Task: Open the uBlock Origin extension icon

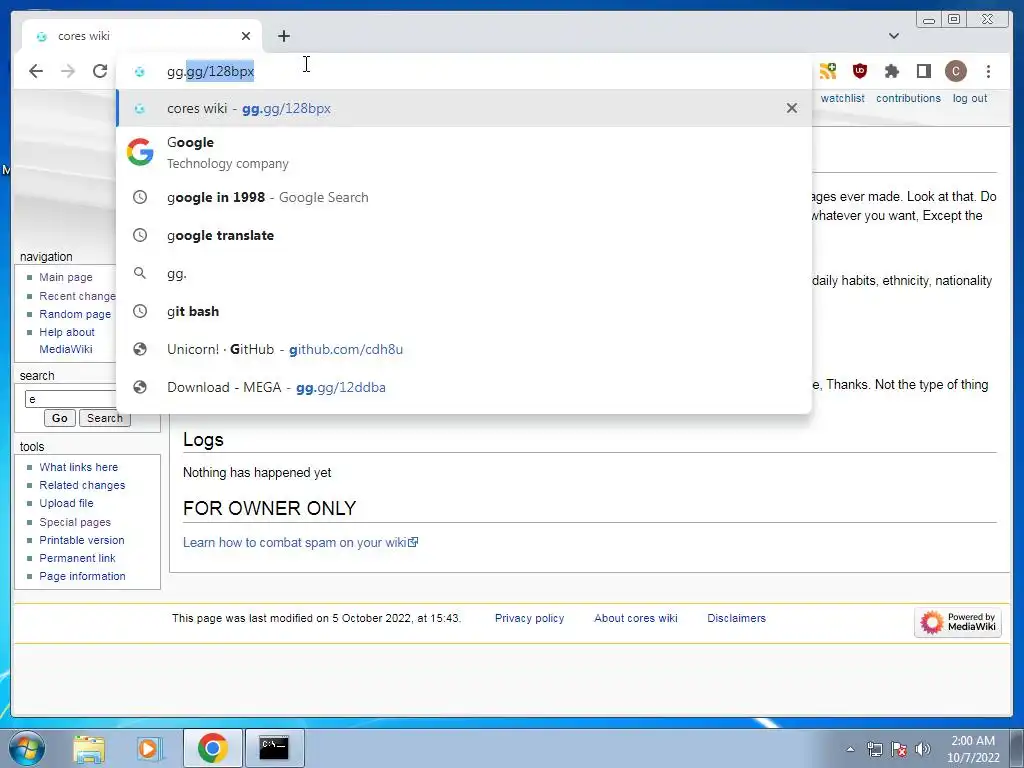Action: [859, 71]
